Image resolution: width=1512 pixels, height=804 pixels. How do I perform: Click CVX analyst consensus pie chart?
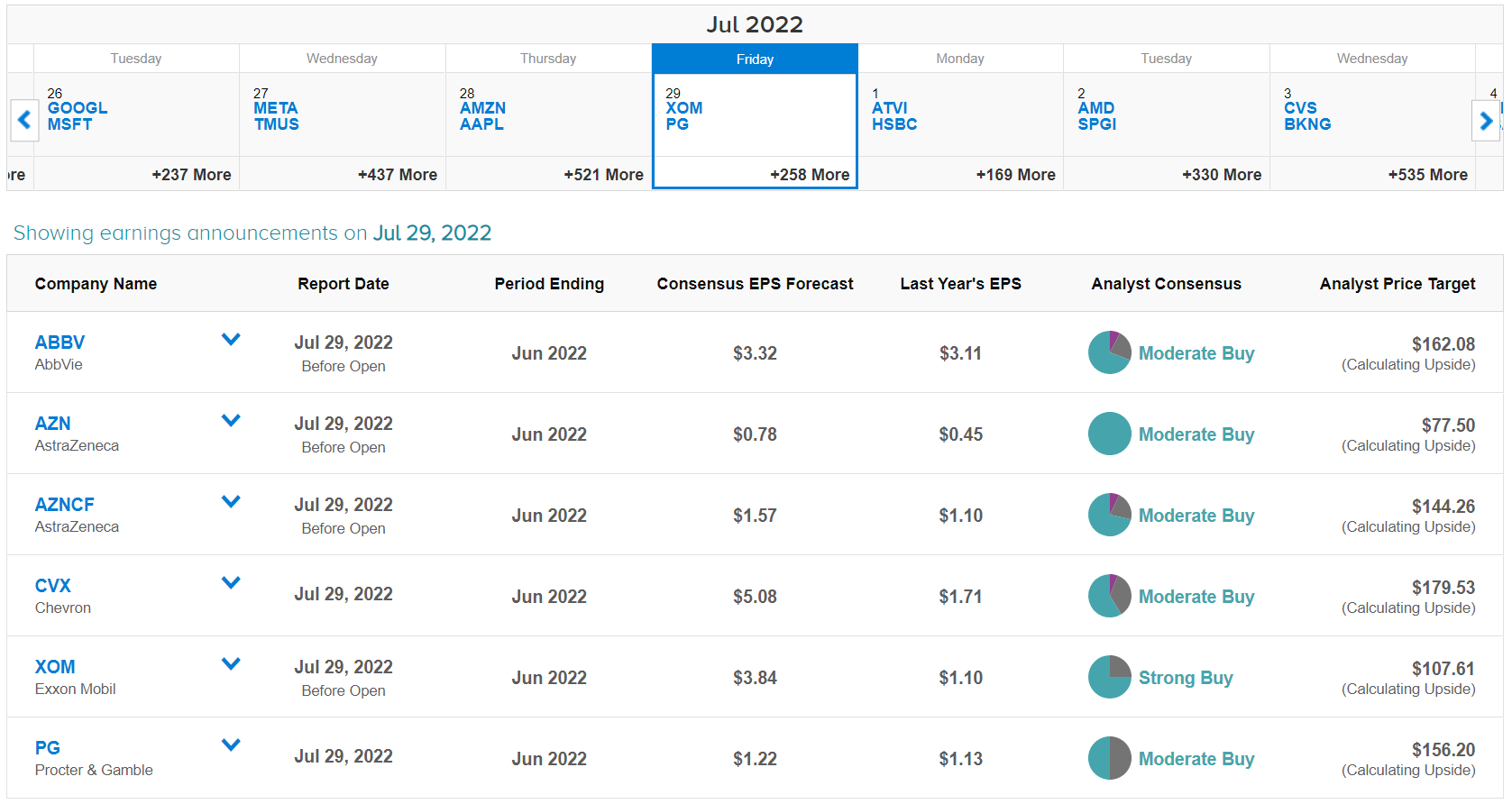(1109, 596)
